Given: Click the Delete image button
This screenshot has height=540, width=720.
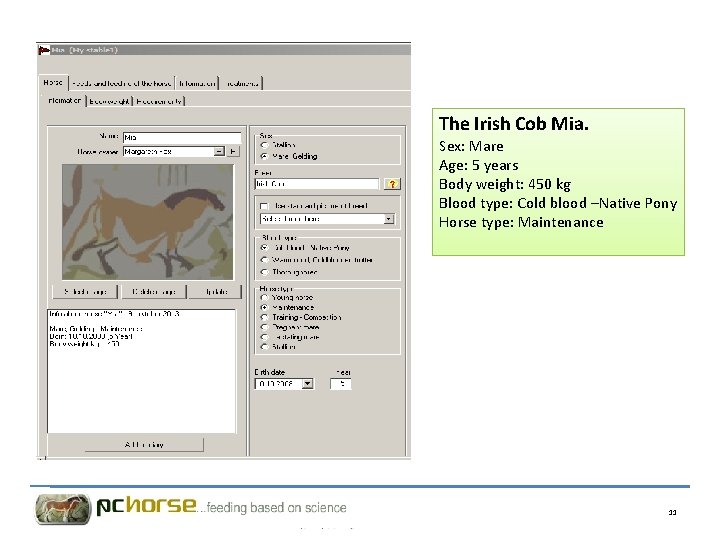Looking at the screenshot, I should (x=154, y=292).
